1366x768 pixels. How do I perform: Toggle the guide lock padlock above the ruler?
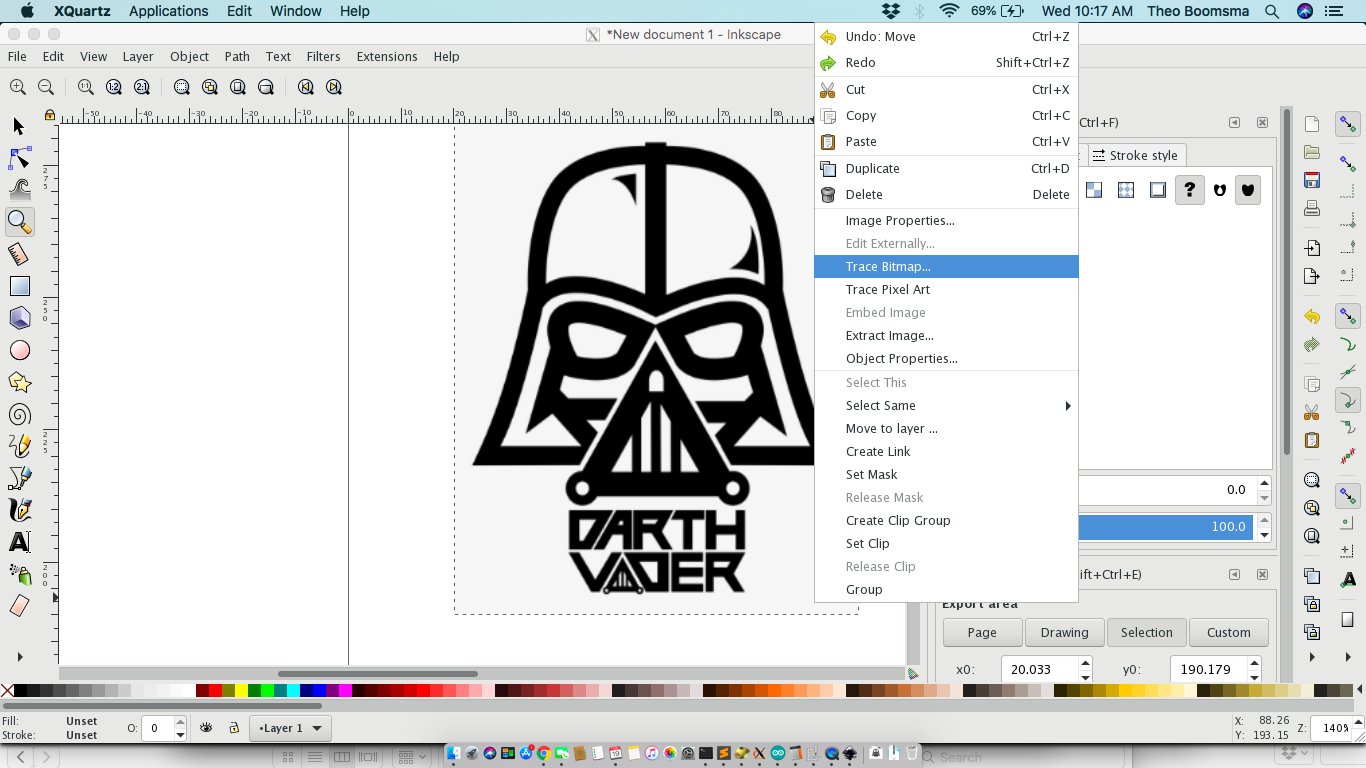(x=49, y=116)
